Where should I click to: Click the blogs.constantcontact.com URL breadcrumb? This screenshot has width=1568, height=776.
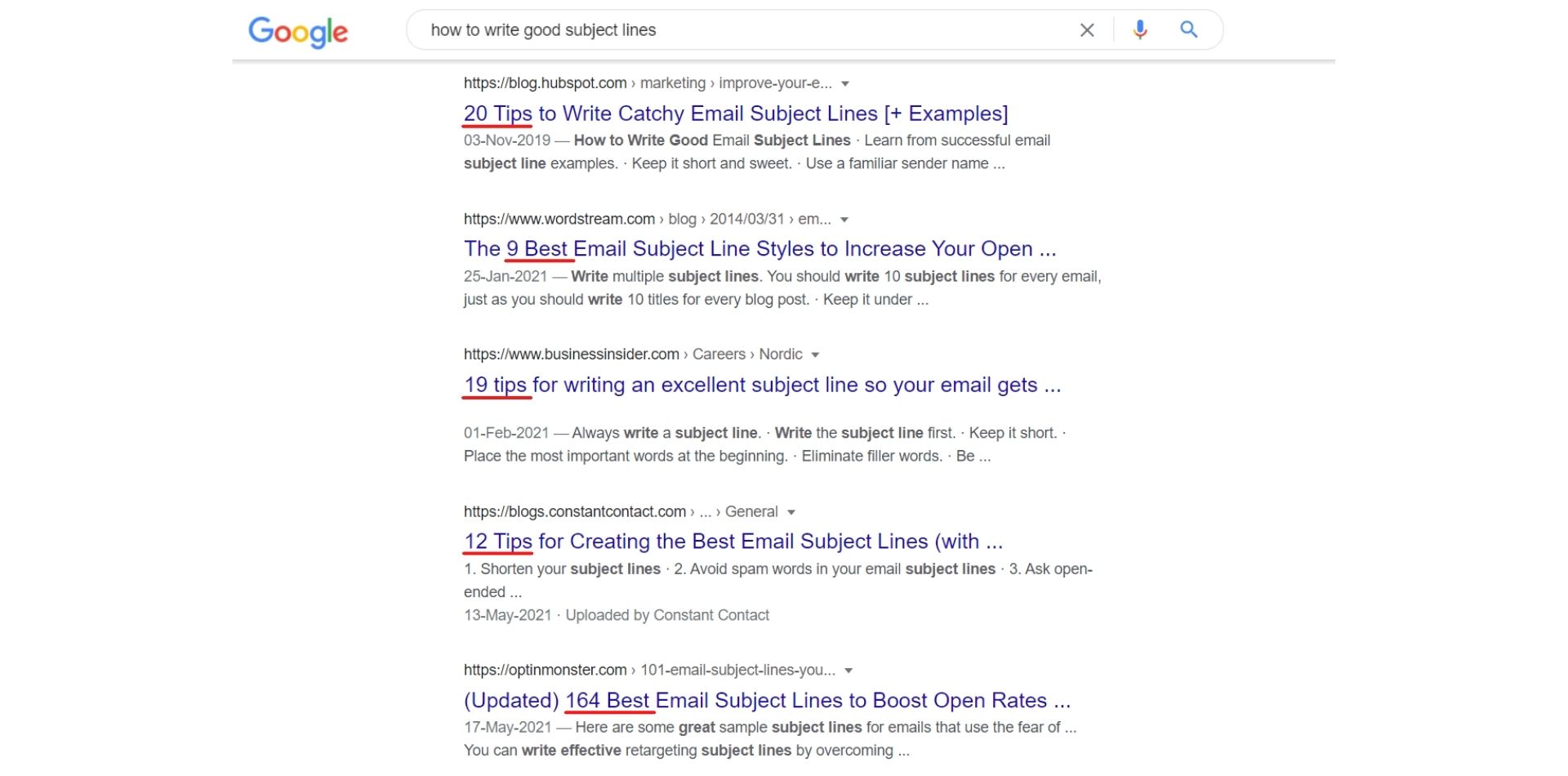point(574,512)
